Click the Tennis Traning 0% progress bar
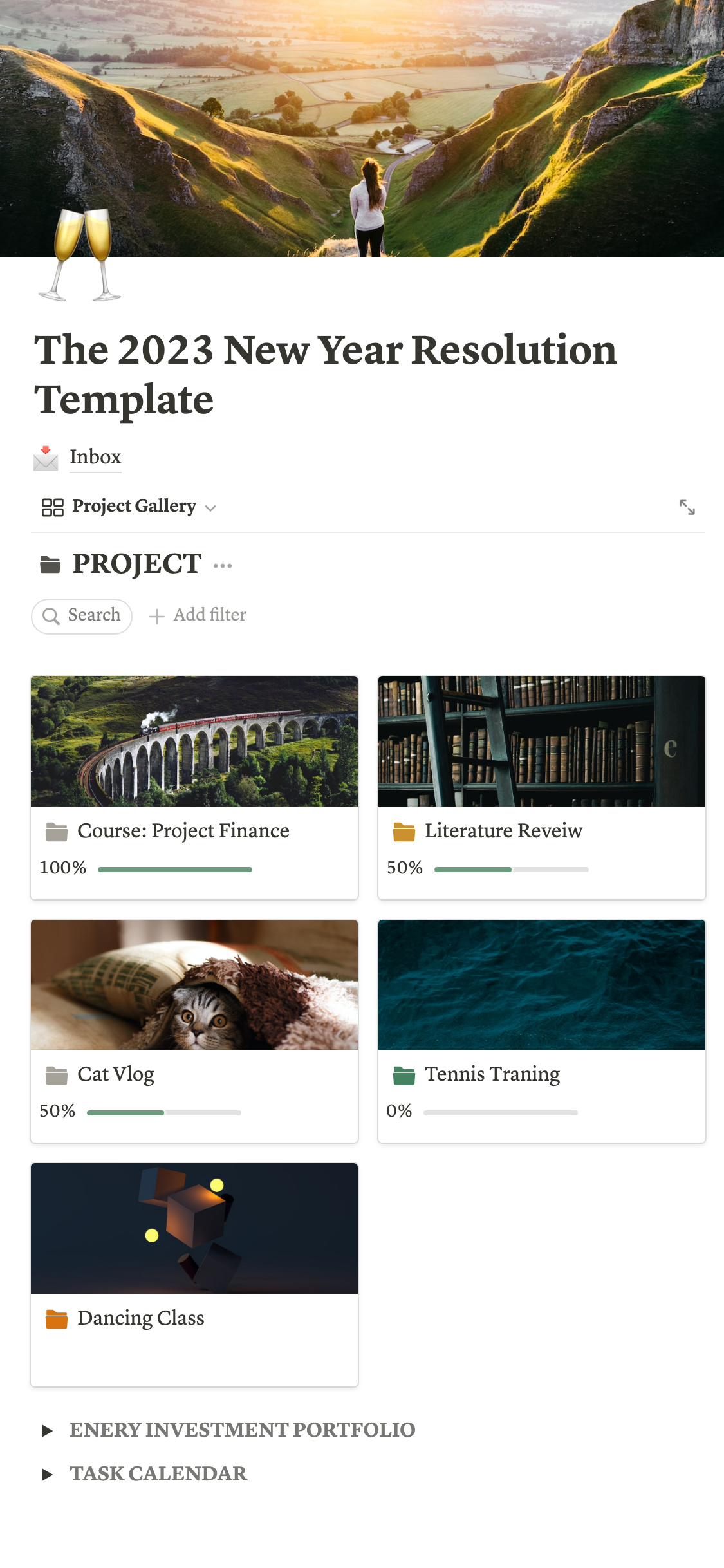 tap(500, 1113)
